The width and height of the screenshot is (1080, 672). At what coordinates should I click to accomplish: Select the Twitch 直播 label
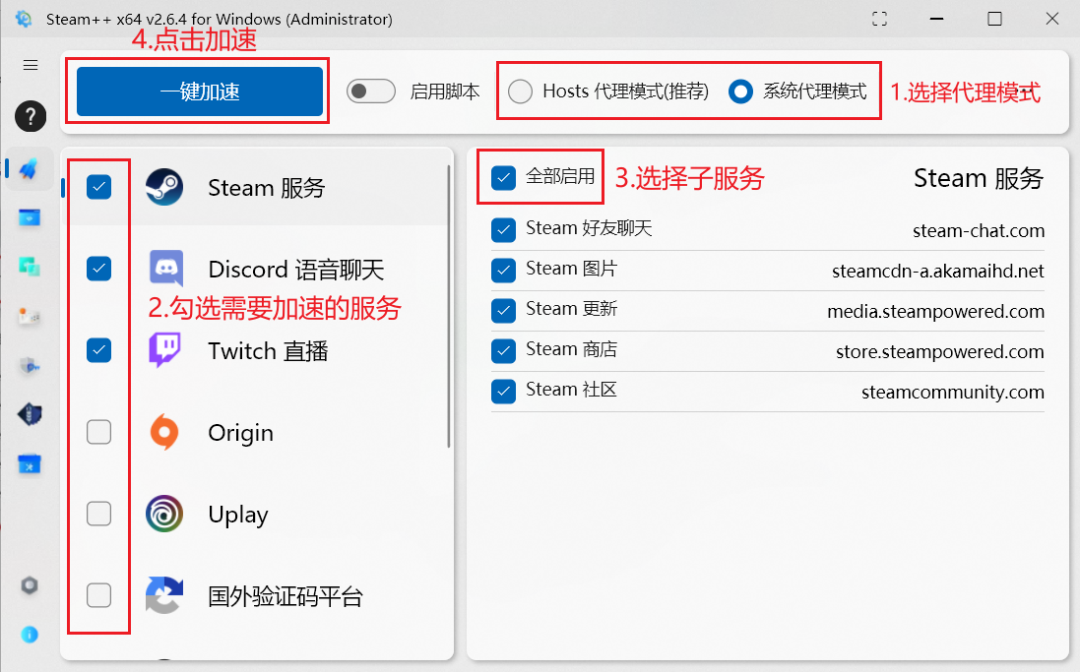pyautogui.click(x=268, y=351)
